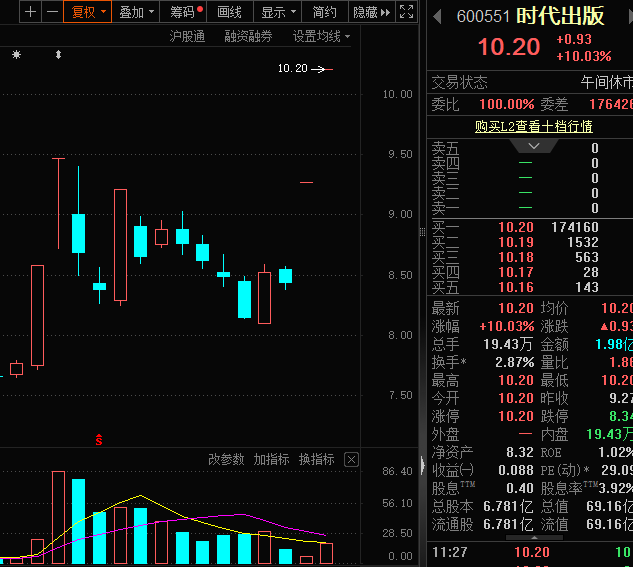Click 净资产 value 8.32
Screen dimensions: 633x567
(x=520, y=452)
